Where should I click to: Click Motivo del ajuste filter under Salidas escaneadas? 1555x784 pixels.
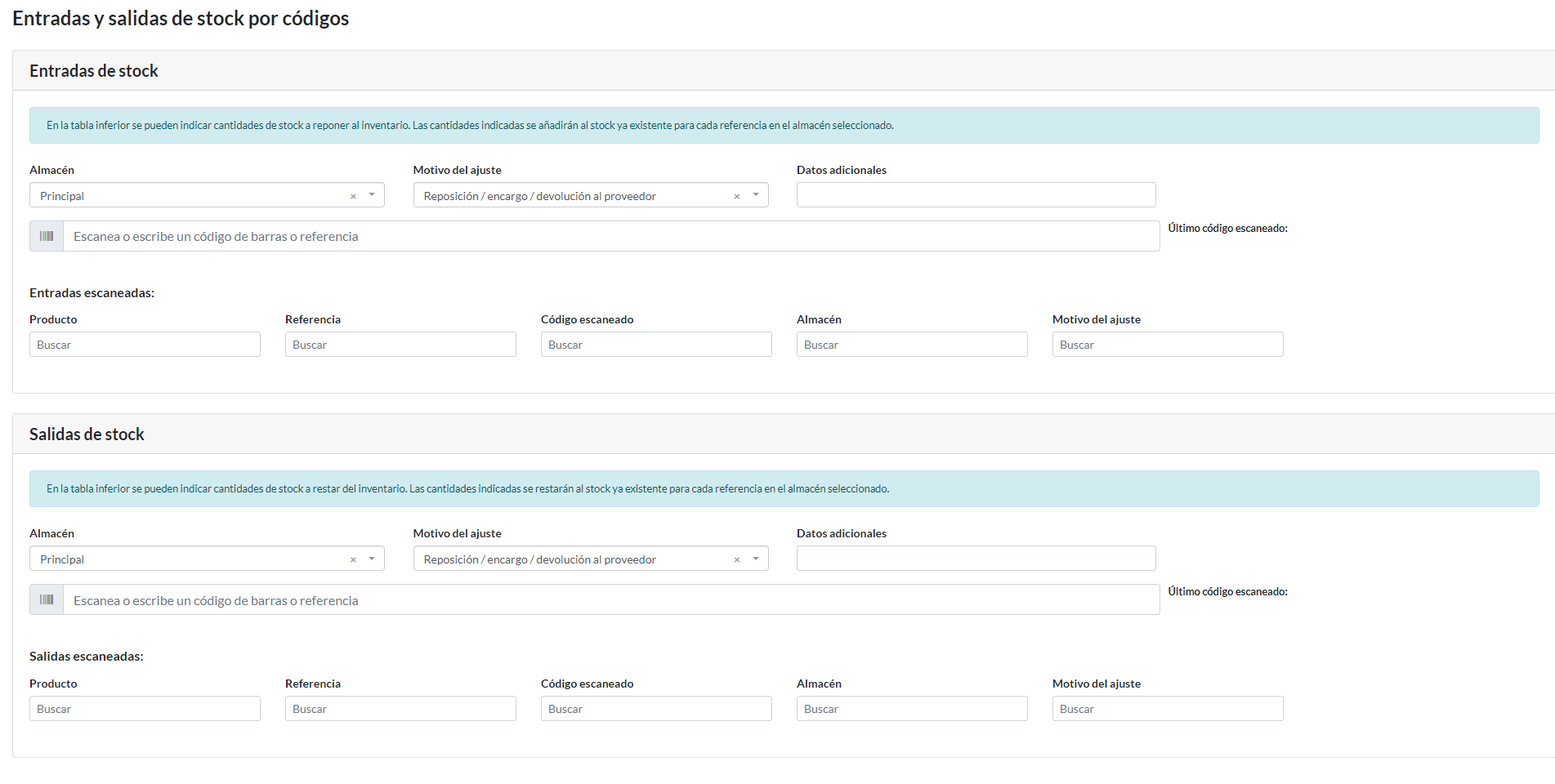point(1168,709)
